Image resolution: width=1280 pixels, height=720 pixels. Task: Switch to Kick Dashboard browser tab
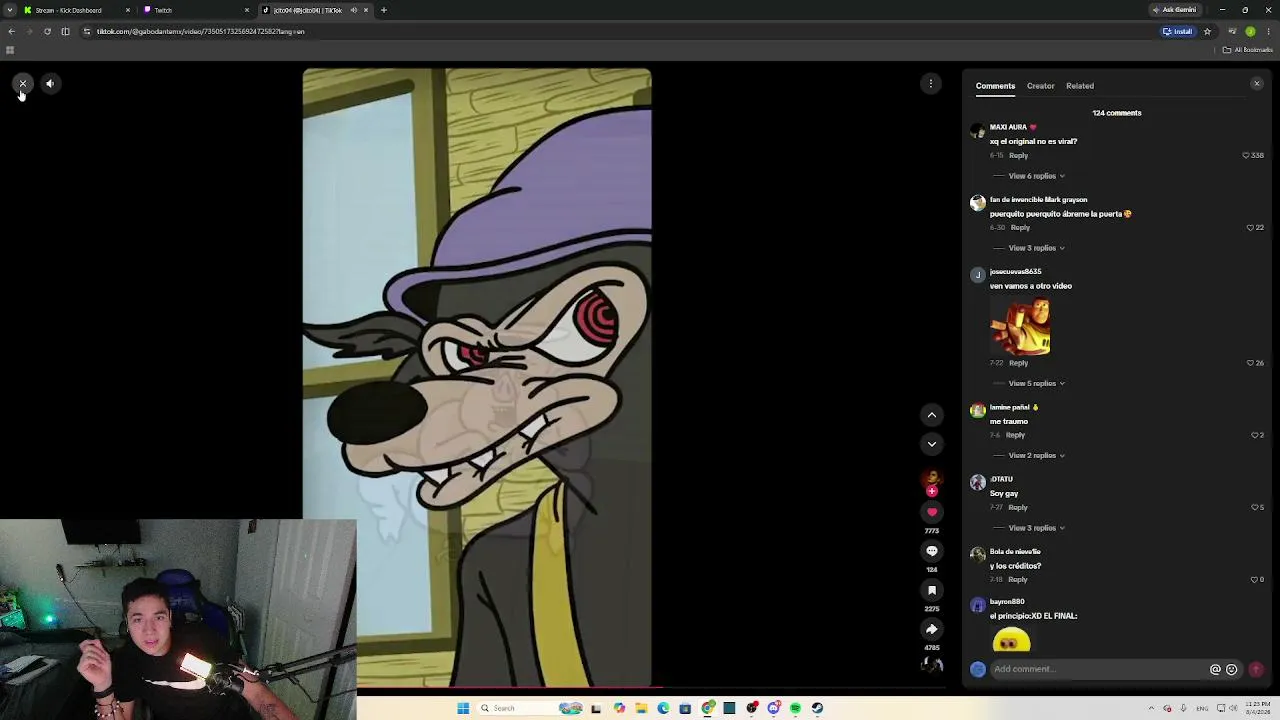[x=77, y=10]
